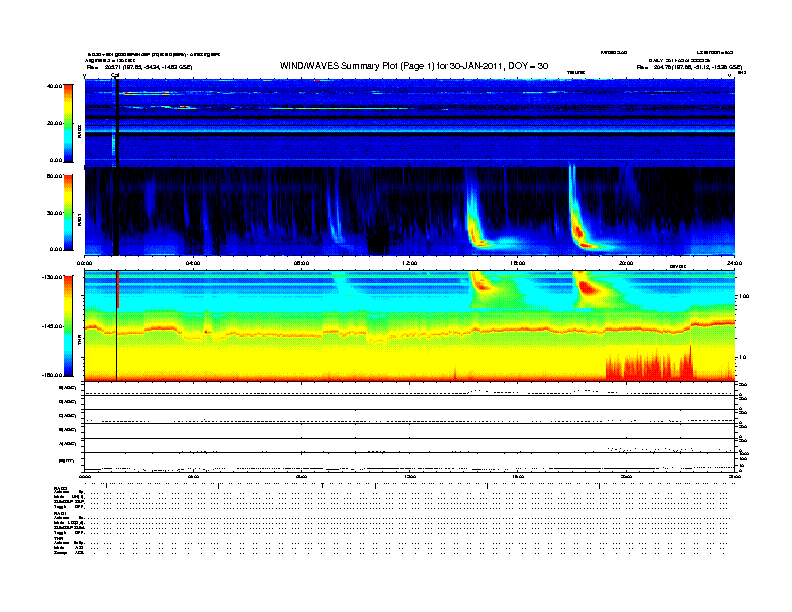
Task: Click the -145.00 label on TNR color scale
Action: [x=52, y=326]
